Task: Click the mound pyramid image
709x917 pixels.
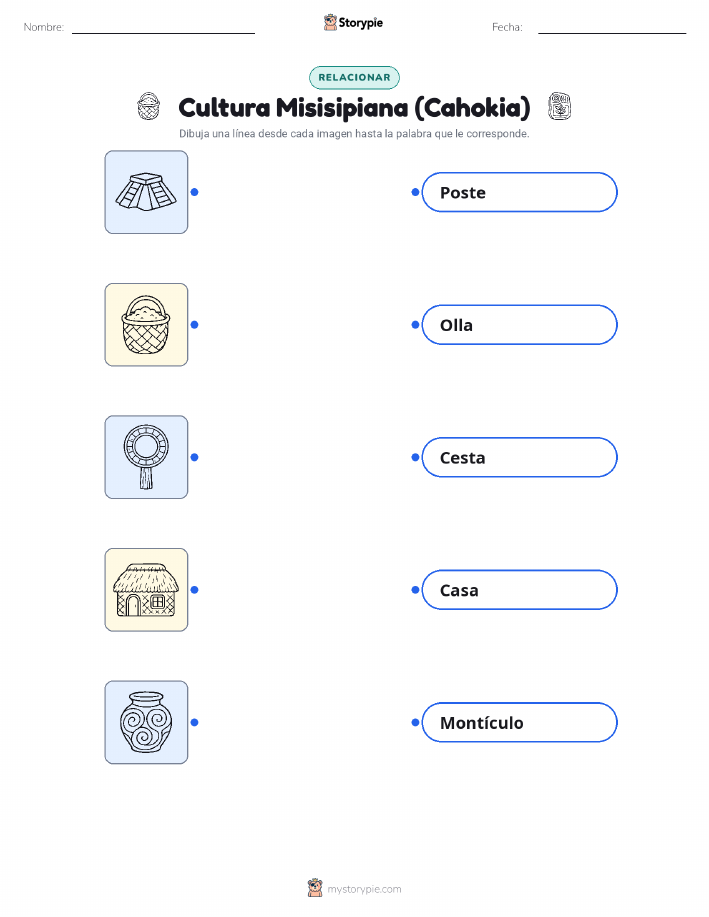Action: (146, 192)
